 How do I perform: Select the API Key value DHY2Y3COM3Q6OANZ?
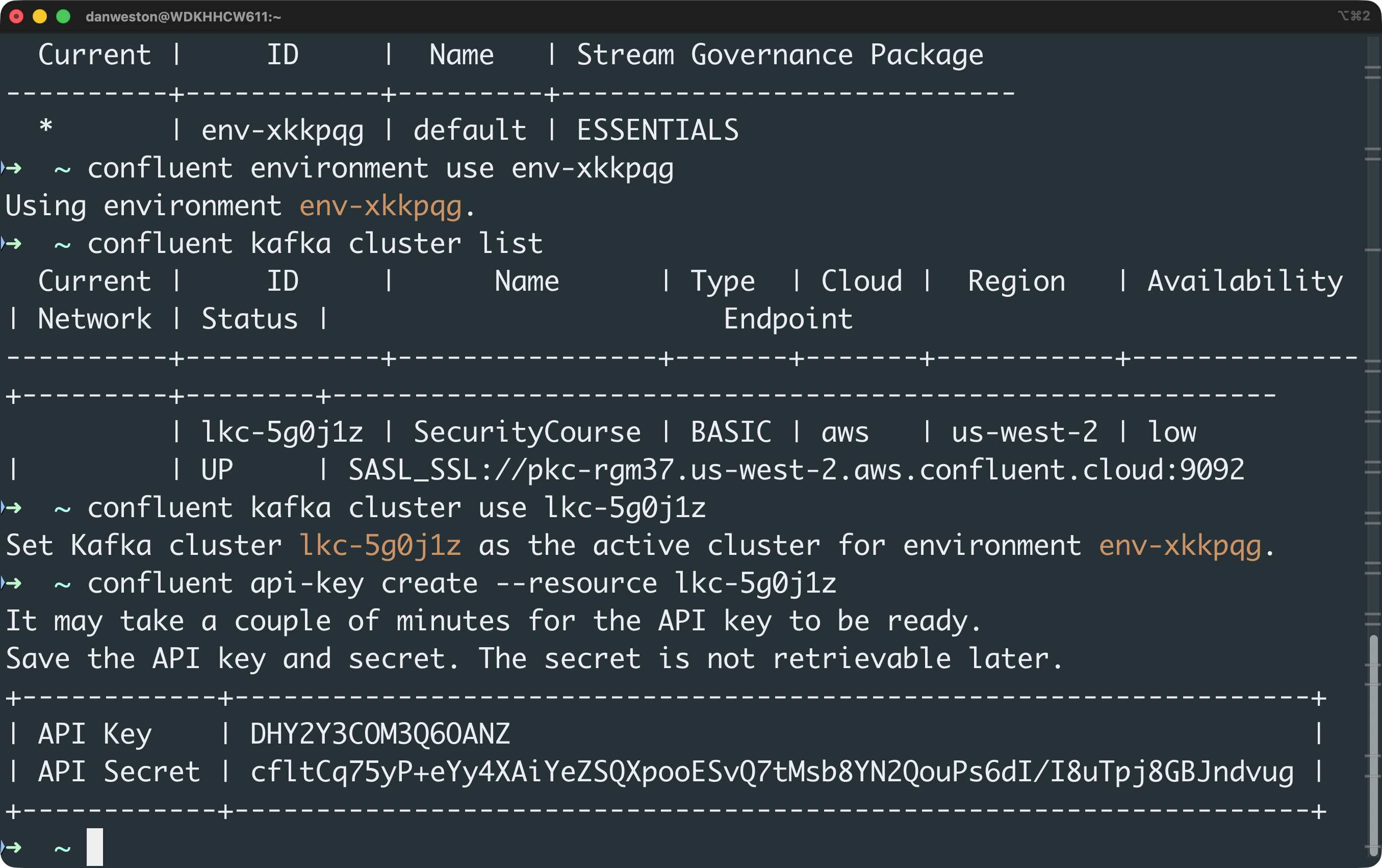[x=380, y=733]
